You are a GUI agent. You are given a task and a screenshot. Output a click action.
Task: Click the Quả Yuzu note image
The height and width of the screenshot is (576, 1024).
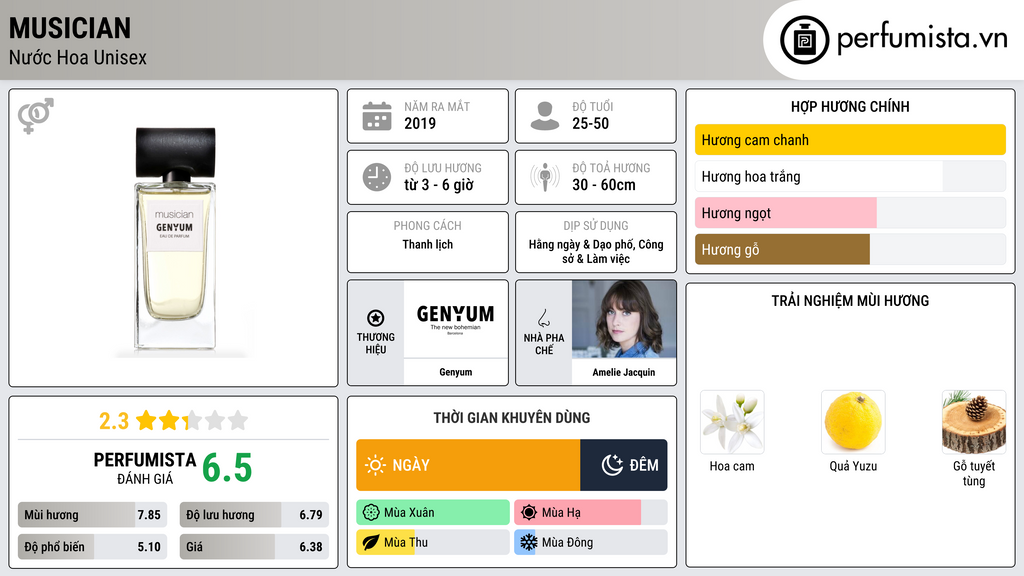click(853, 423)
